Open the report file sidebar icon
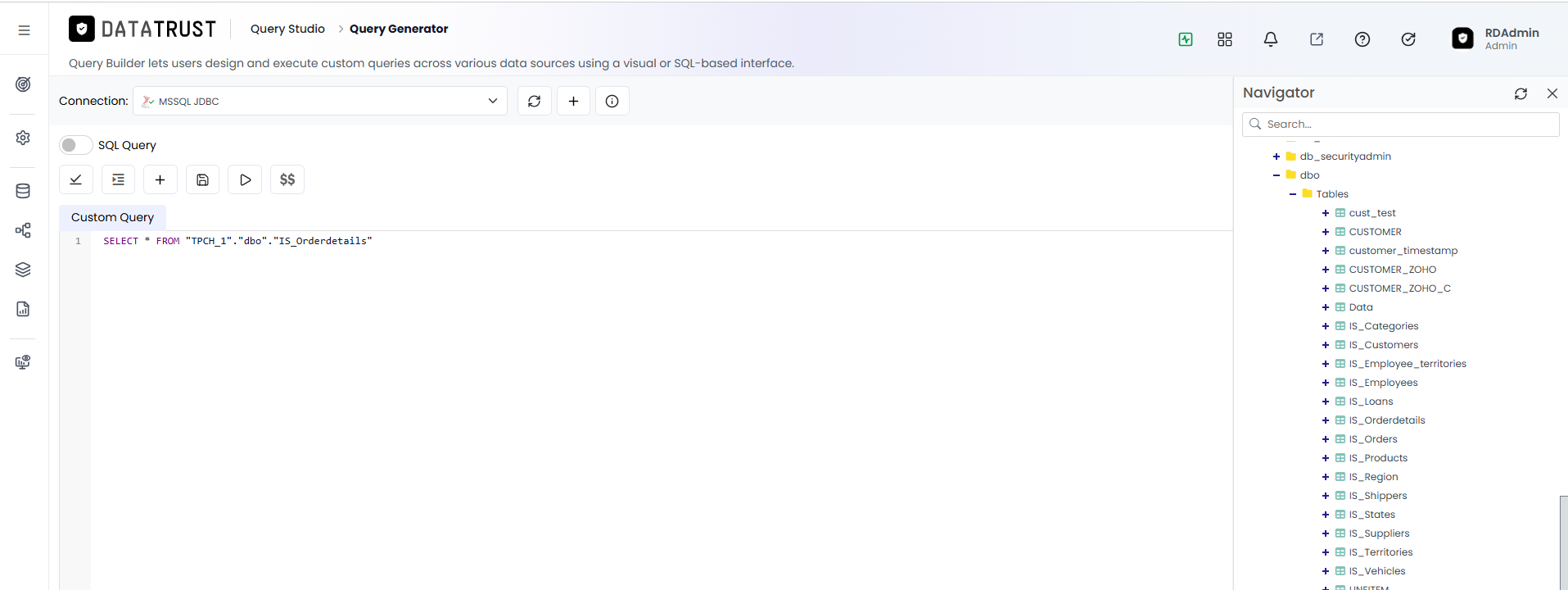The height and width of the screenshot is (590, 1568). coord(23,309)
